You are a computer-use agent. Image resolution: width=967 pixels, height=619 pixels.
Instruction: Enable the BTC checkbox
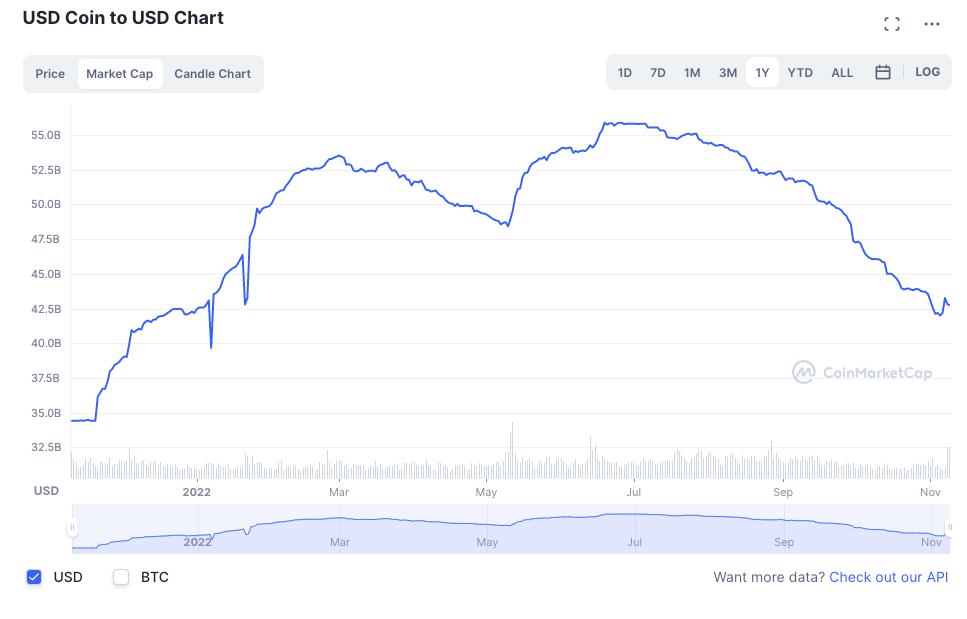tap(122, 577)
